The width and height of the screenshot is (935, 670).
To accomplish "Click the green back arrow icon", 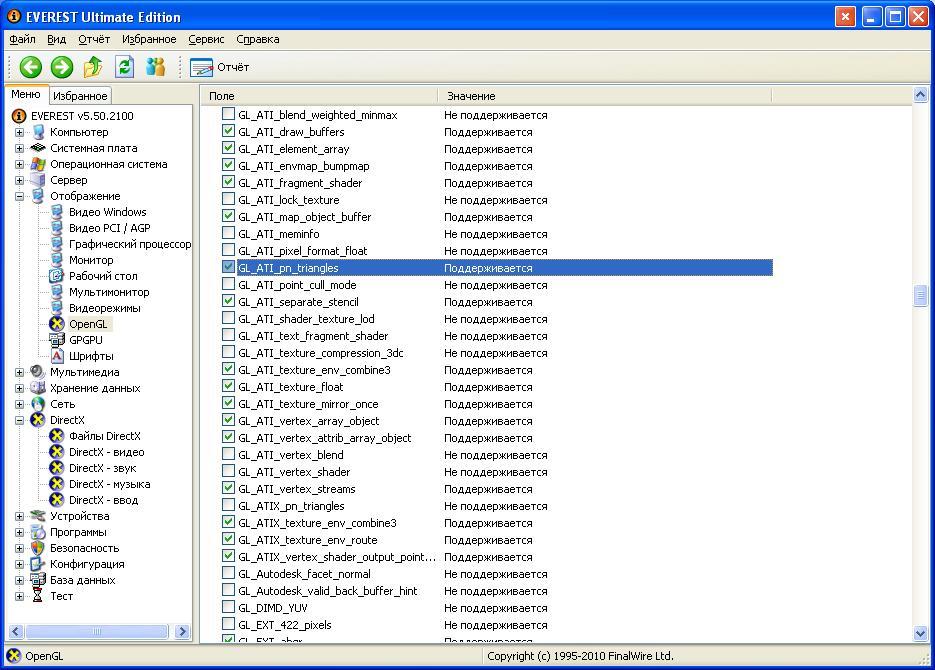I will 30,66.
